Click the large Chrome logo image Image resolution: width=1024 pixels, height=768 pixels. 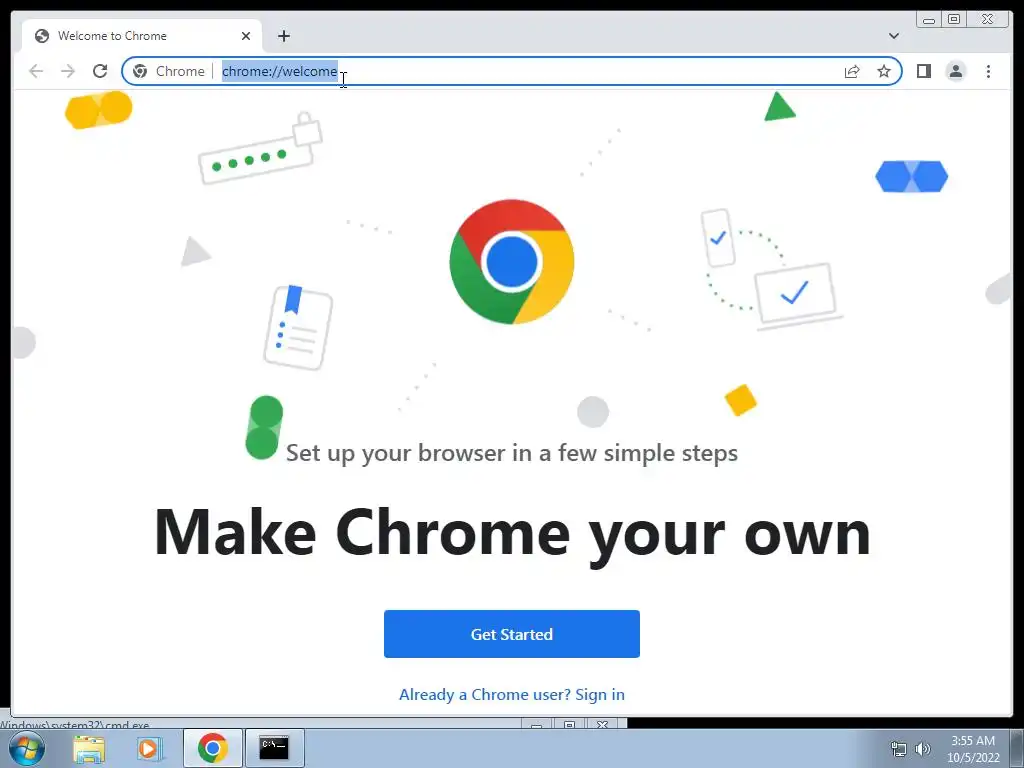coord(511,261)
